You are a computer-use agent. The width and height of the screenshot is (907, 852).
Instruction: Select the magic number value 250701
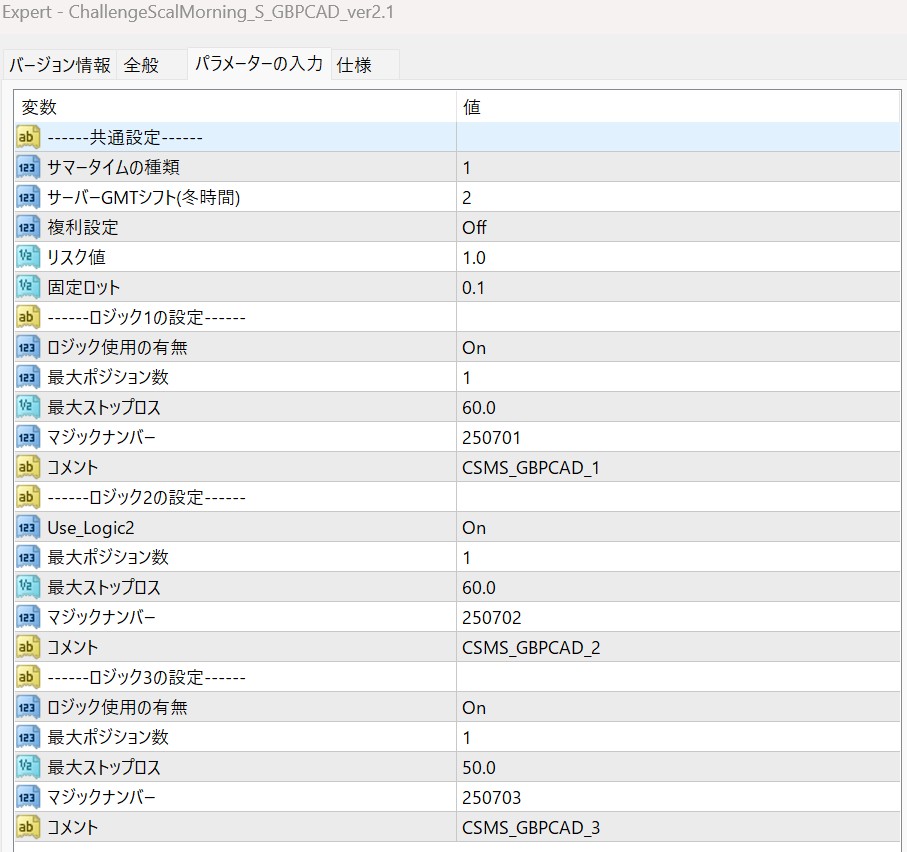click(491, 437)
